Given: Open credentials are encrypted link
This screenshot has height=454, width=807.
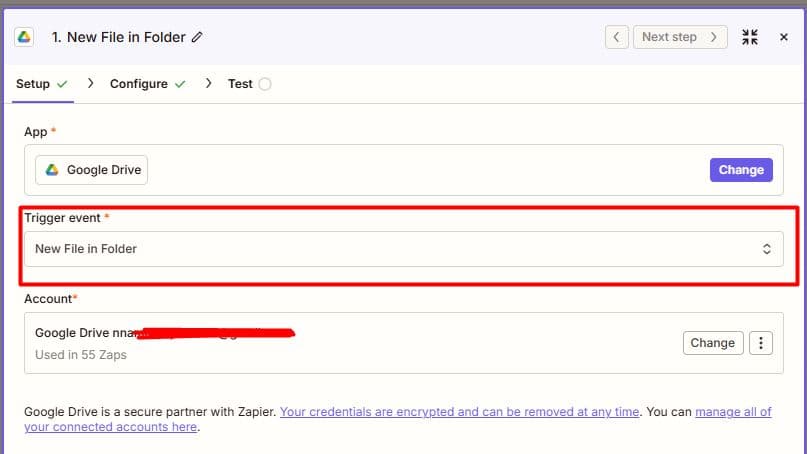Looking at the screenshot, I should point(460,412).
